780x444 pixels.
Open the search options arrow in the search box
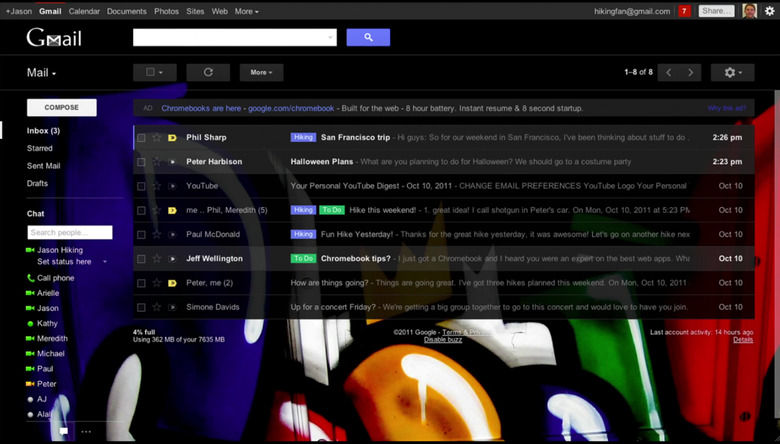330,38
